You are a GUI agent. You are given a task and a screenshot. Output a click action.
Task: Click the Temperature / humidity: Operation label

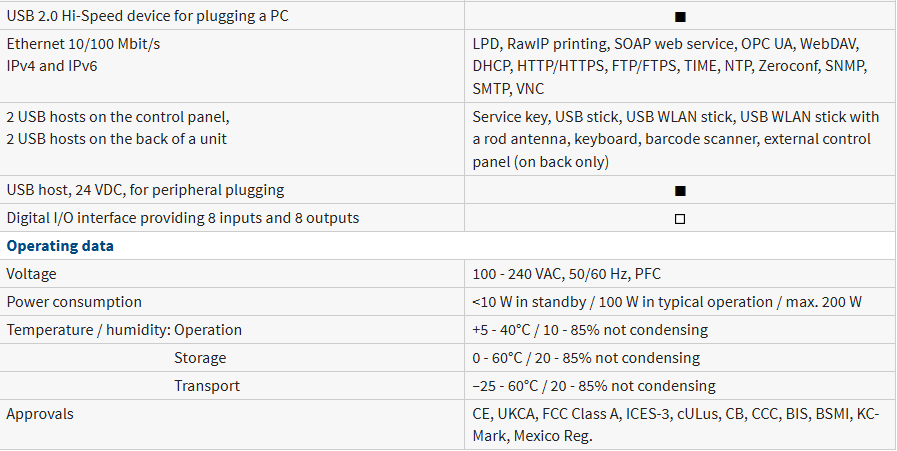124,330
